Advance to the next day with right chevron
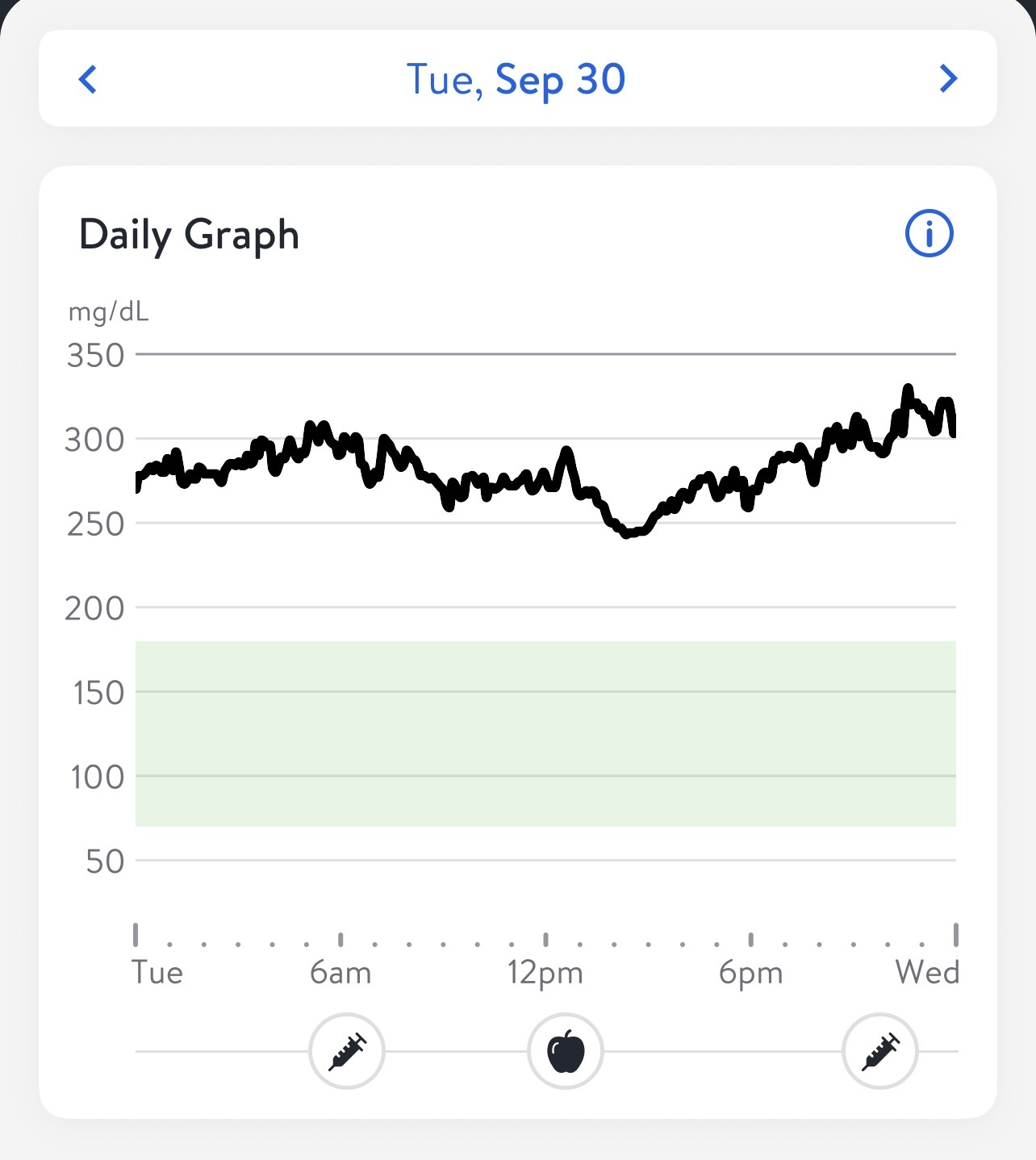 948,79
